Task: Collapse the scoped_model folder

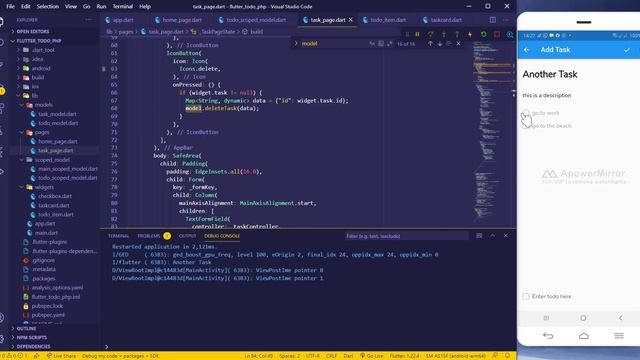Action: 51,160
